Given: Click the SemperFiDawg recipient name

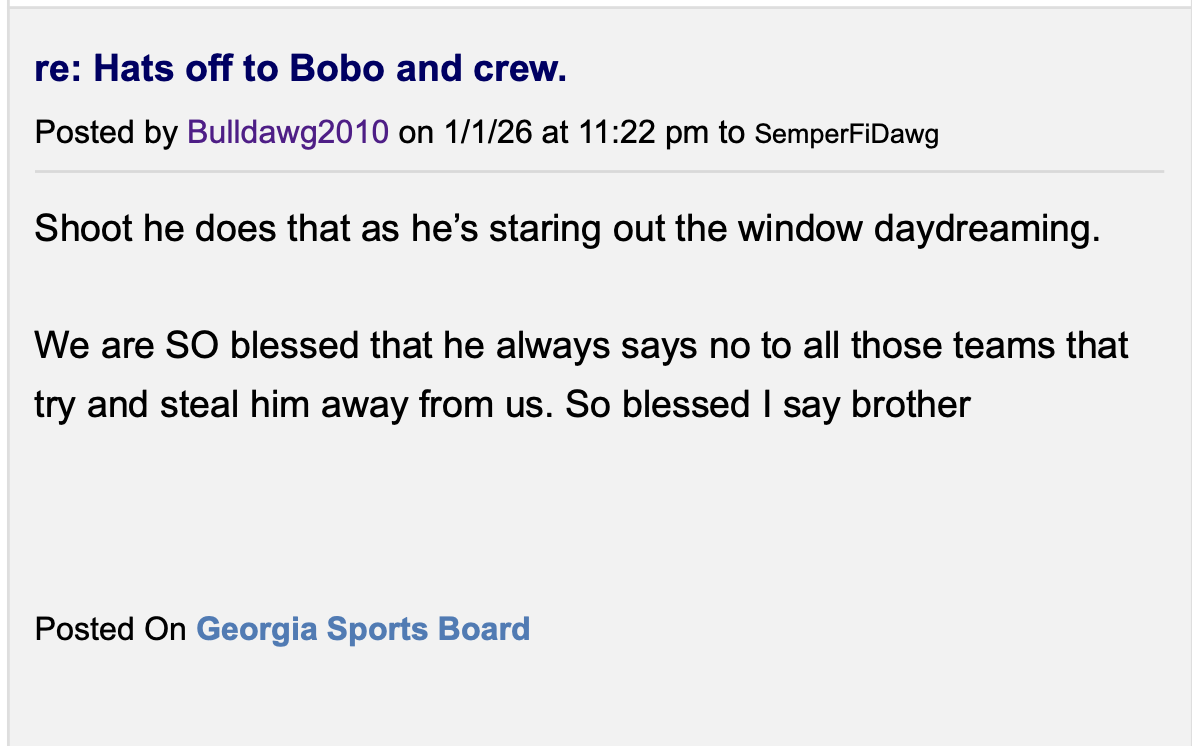Looking at the screenshot, I should point(846,134).
